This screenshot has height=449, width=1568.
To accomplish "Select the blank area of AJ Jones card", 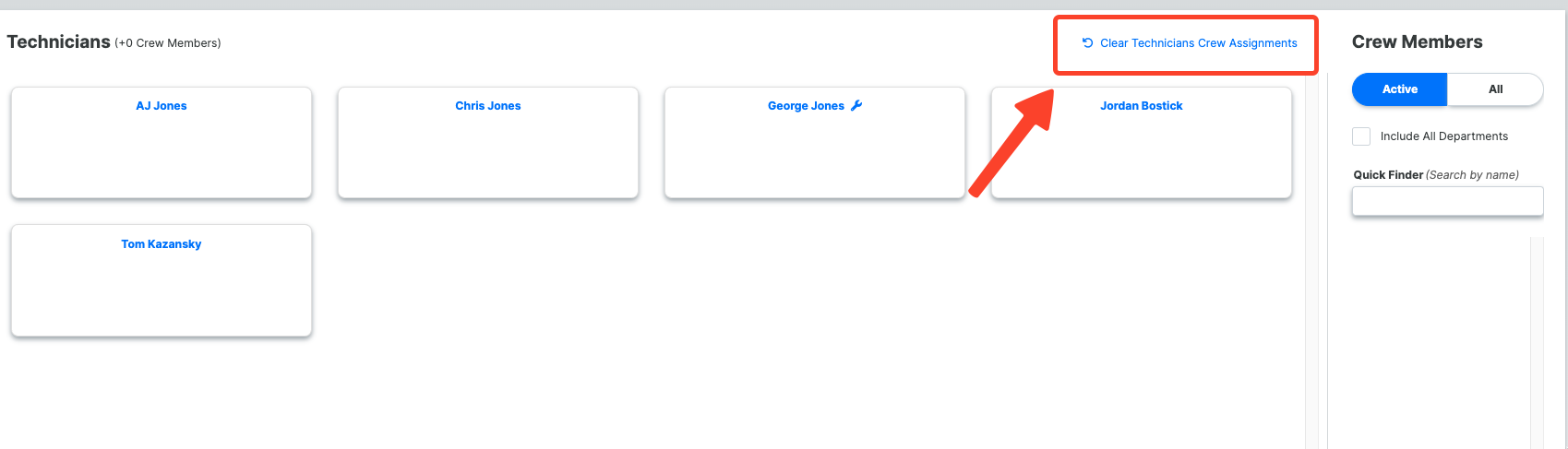I will [162, 155].
